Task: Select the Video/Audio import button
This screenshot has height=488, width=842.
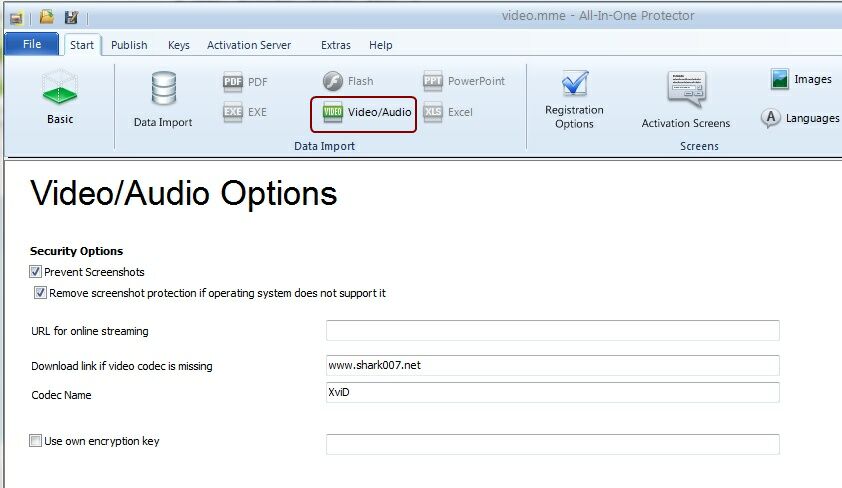Action: [x=364, y=113]
